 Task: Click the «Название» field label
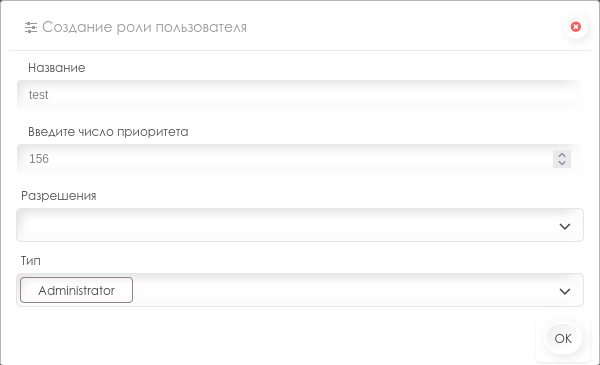click(57, 68)
